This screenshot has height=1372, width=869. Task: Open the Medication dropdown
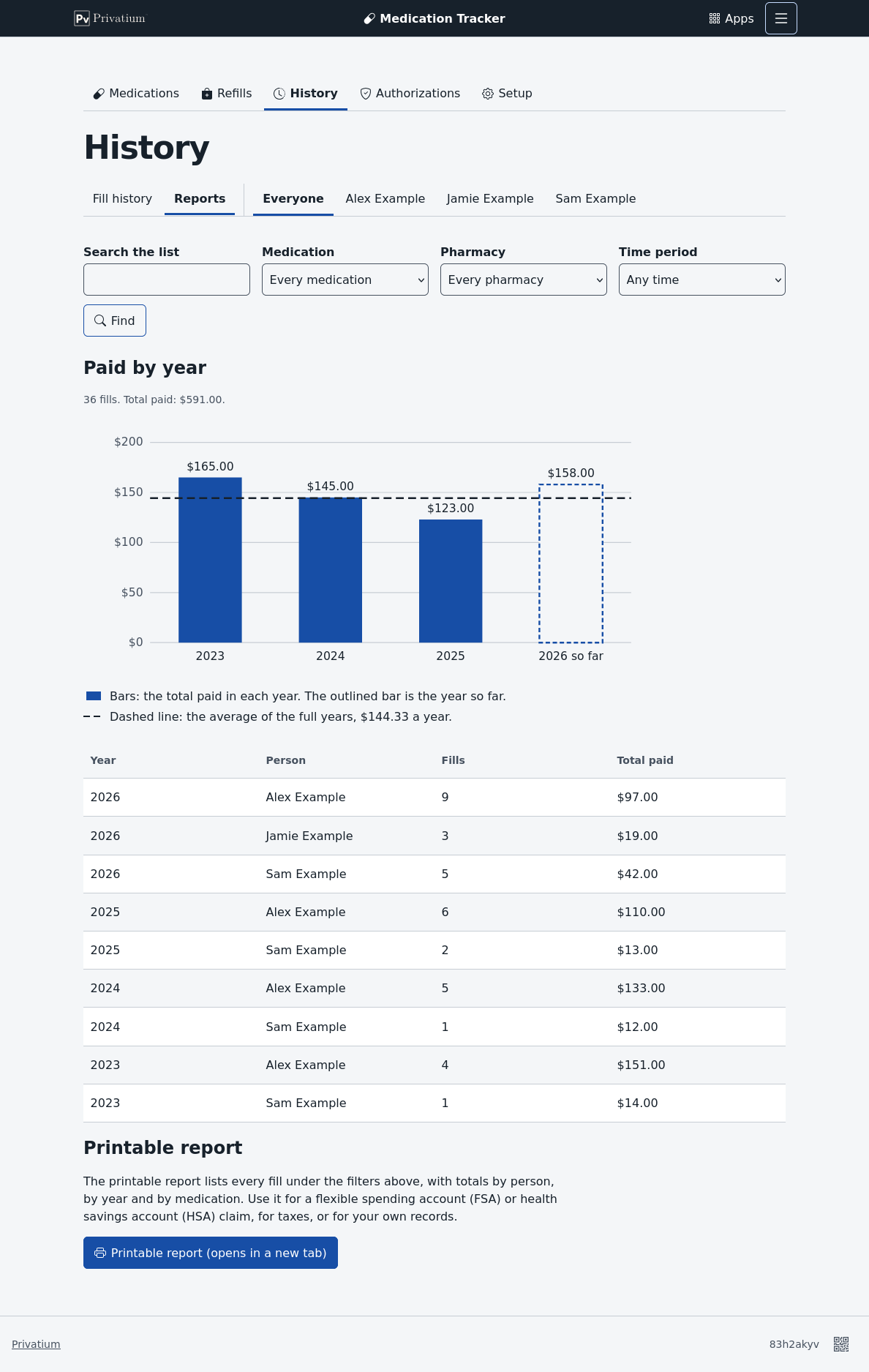[x=345, y=280]
